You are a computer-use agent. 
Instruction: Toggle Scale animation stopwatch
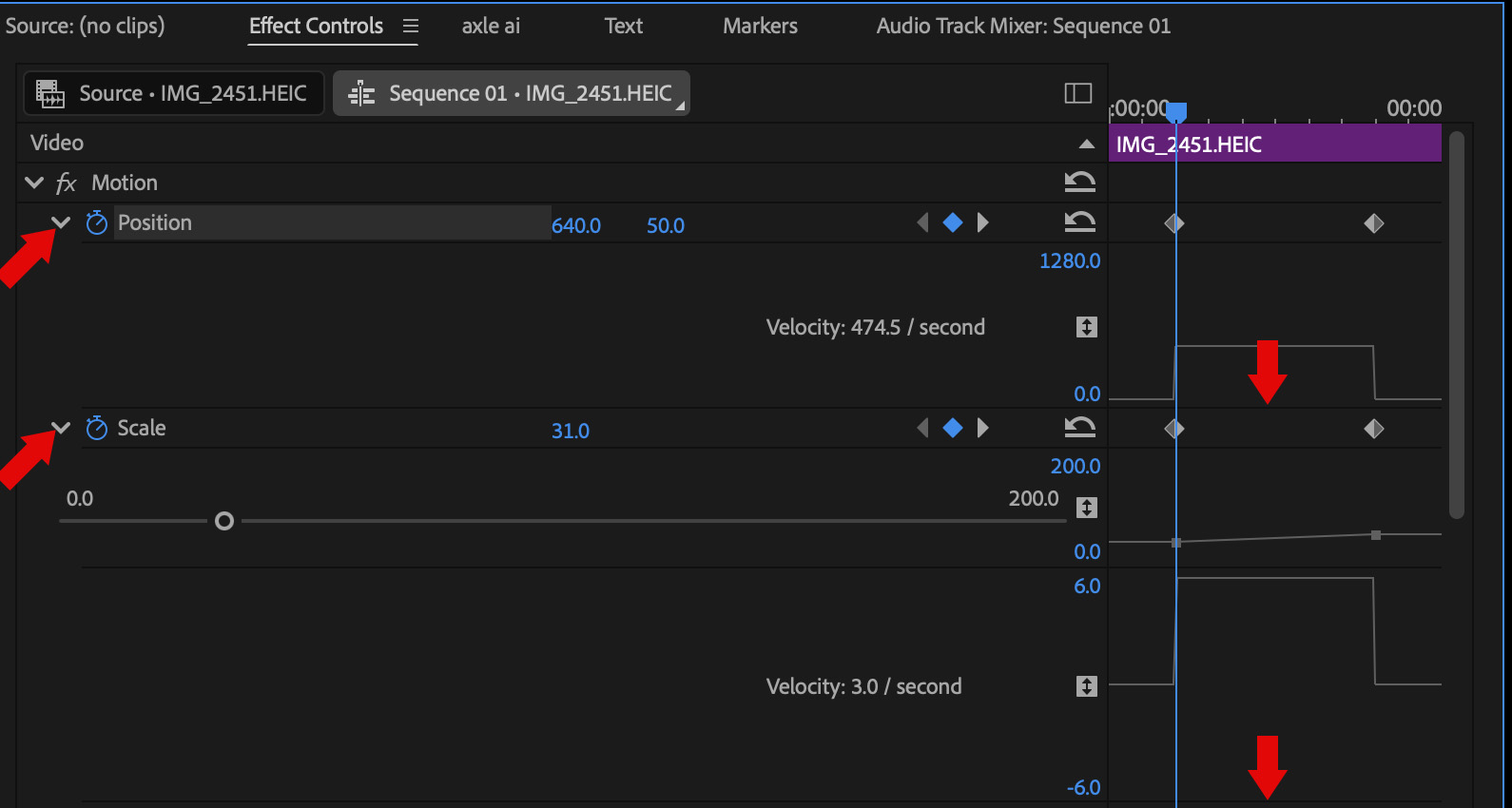coord(97,428)
